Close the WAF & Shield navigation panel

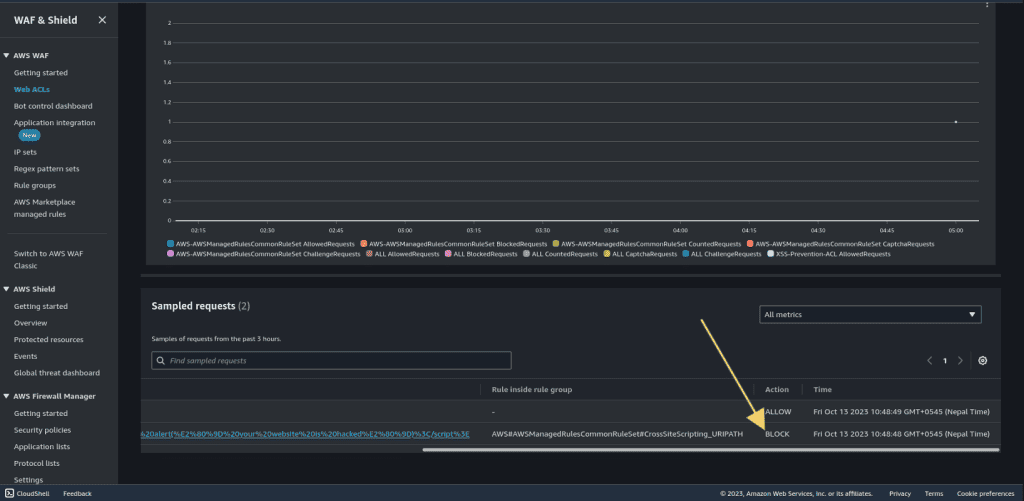point(102,20)
